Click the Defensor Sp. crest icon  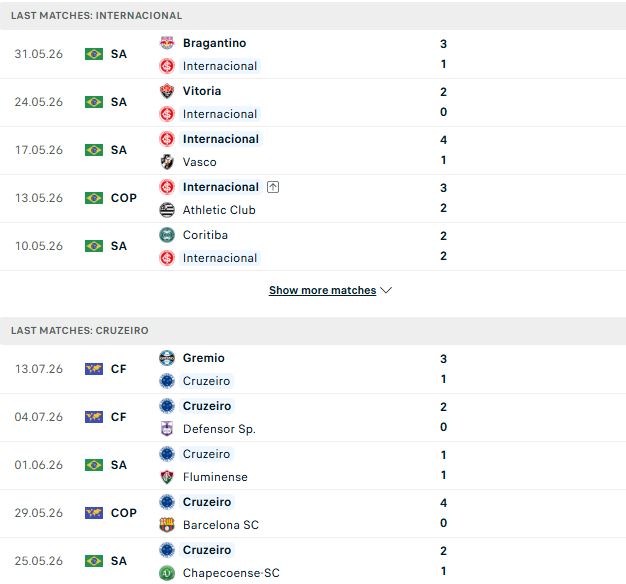167,429
